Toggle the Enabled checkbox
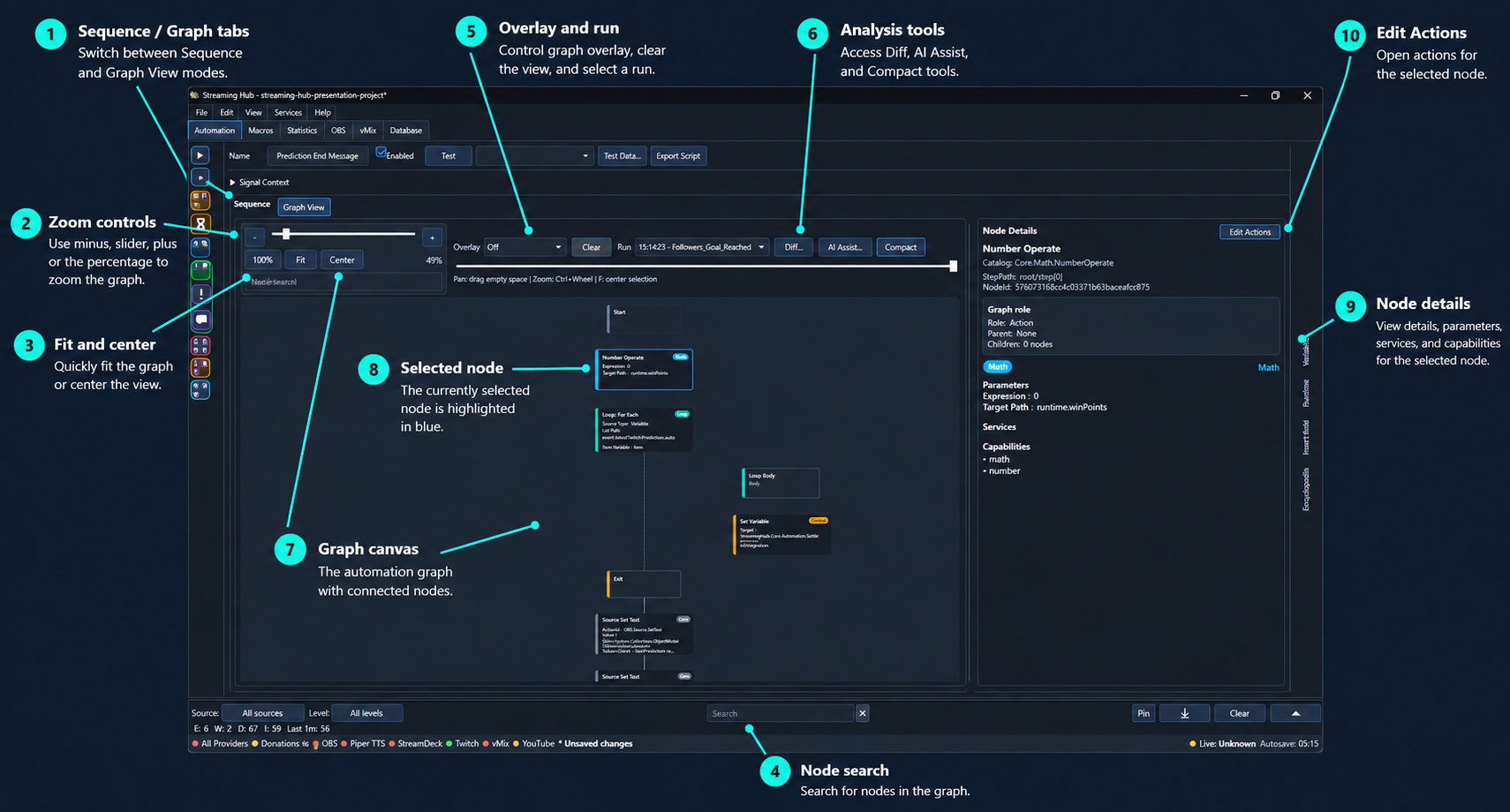This screenshot has width=1510, height=812. point(381,152)
